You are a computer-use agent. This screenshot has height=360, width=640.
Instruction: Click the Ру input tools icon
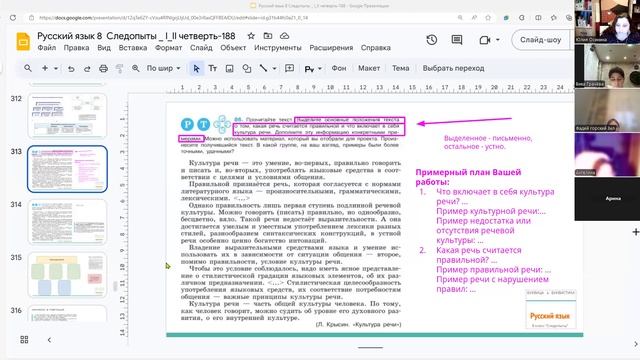(x=309, y=69)
